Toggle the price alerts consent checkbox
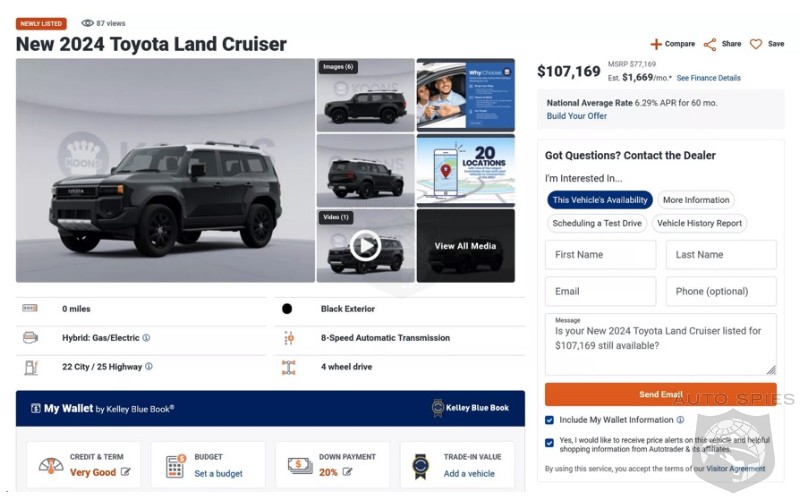800x500 pixels. (550, 442)
